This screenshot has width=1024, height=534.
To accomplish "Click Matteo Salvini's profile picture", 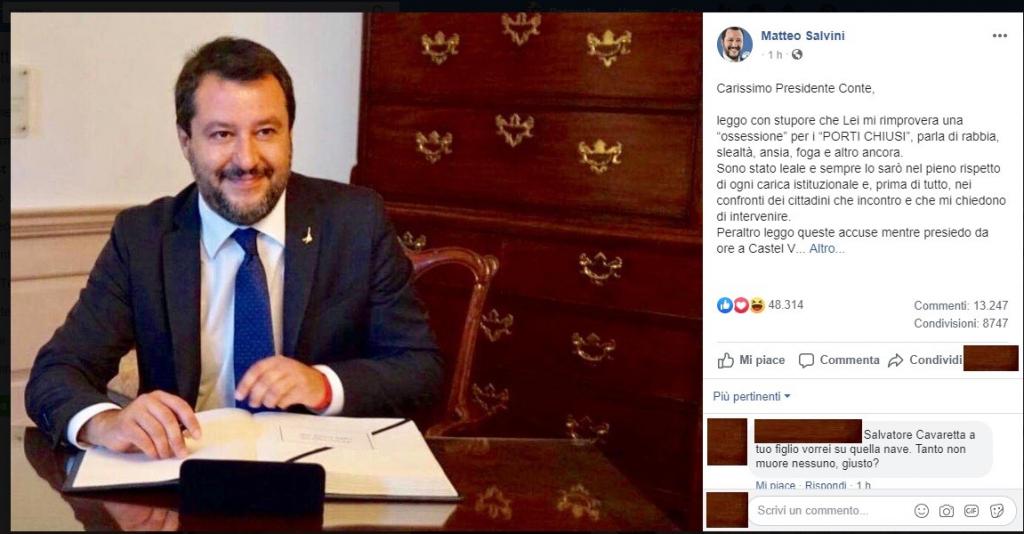I will pyautogui.click(x=735, y=44).
